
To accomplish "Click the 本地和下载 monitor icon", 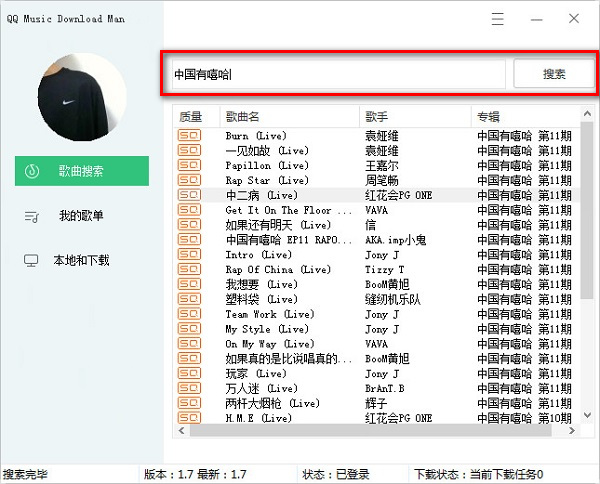I will [x=33, y=260].
